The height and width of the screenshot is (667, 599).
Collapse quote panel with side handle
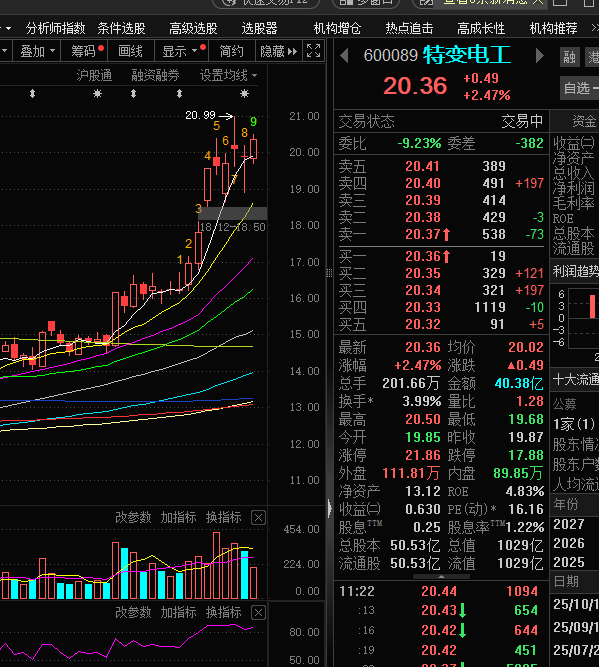(x=330, y=508)
